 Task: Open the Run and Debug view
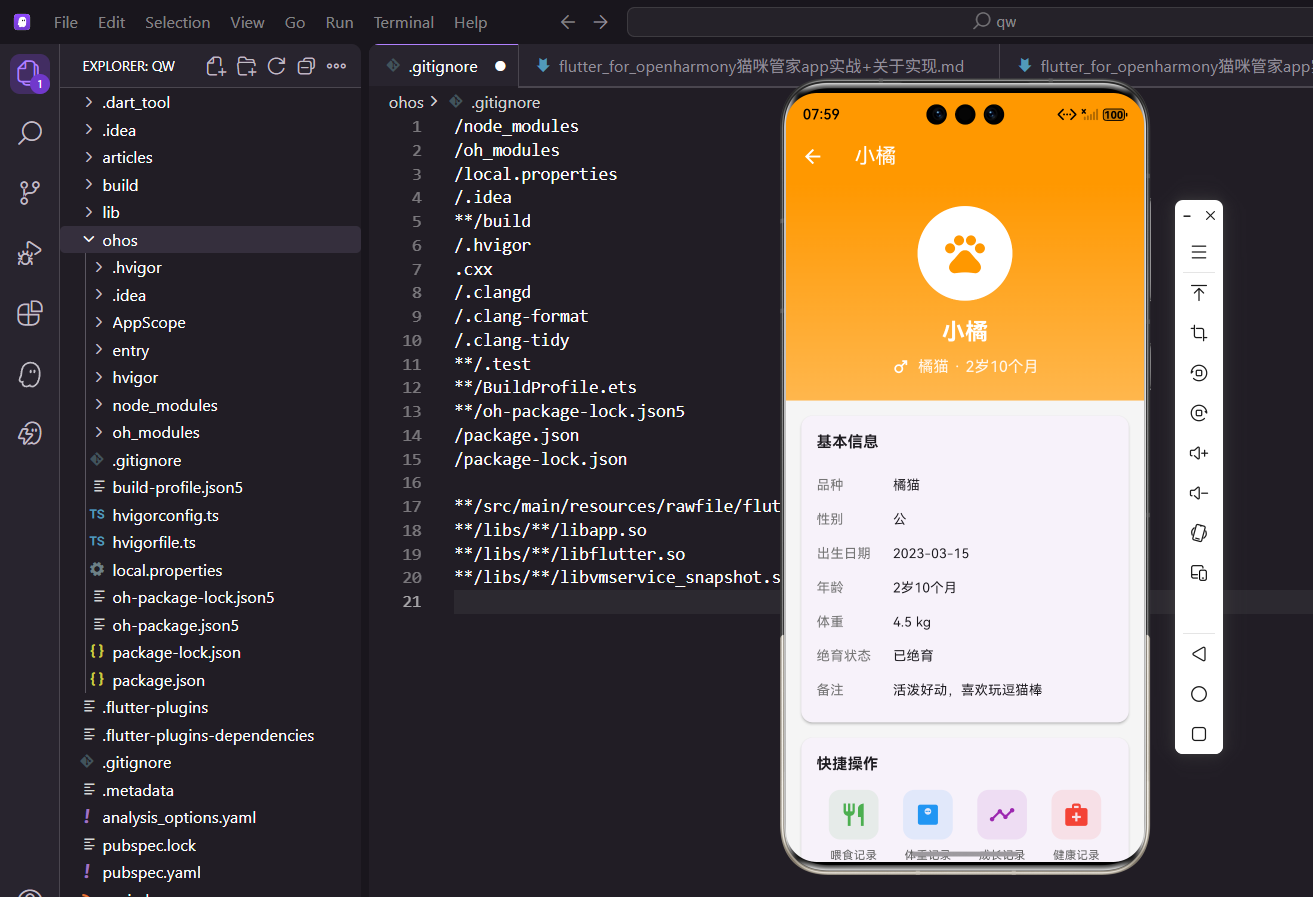[30, 253]
